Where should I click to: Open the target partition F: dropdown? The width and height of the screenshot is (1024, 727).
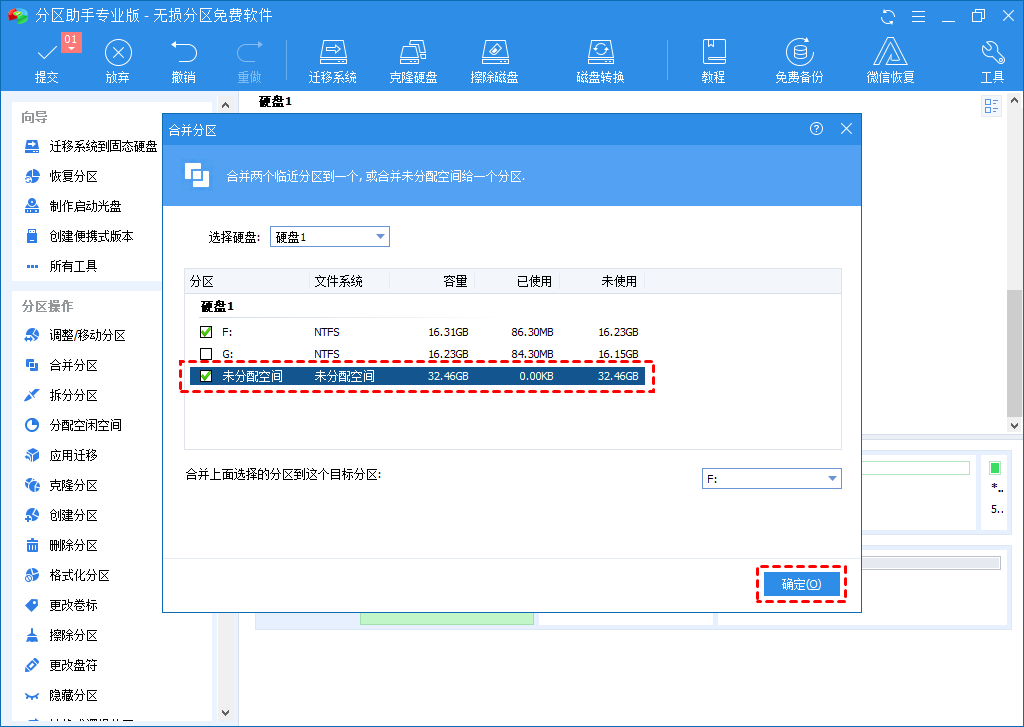click(x=771, y=479)
